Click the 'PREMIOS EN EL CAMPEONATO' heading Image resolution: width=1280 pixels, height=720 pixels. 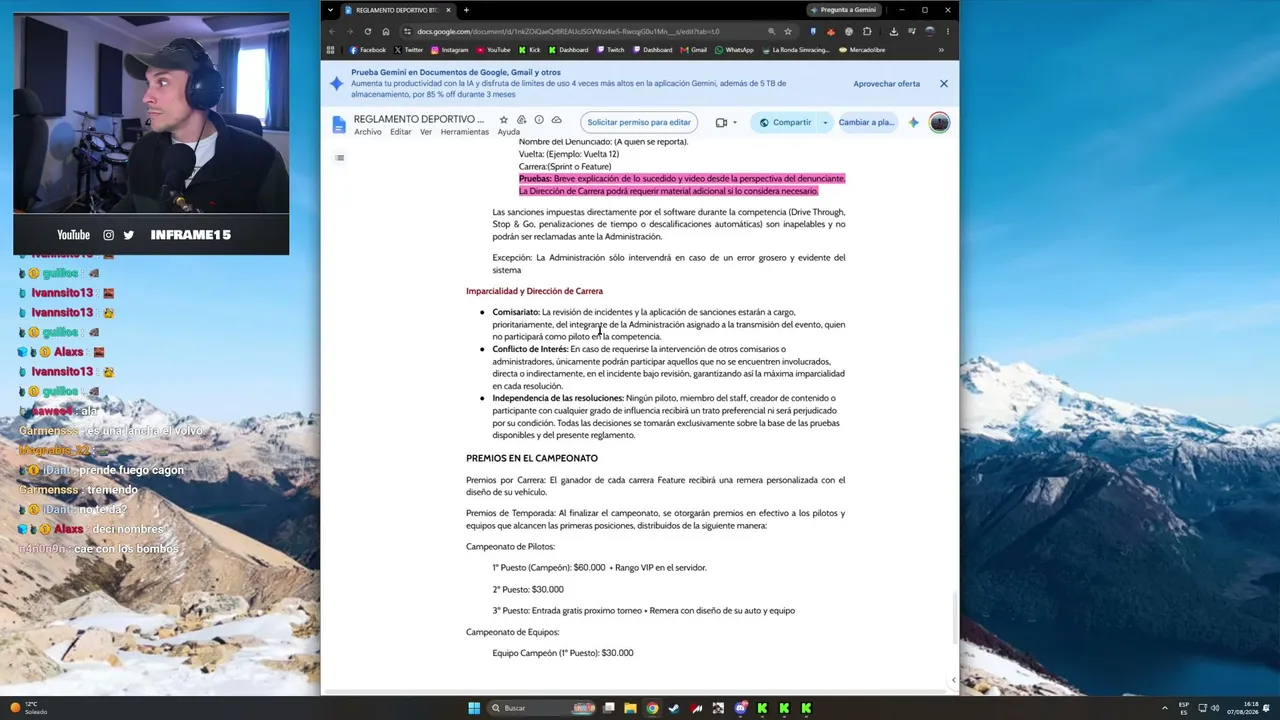pos(532,458)
